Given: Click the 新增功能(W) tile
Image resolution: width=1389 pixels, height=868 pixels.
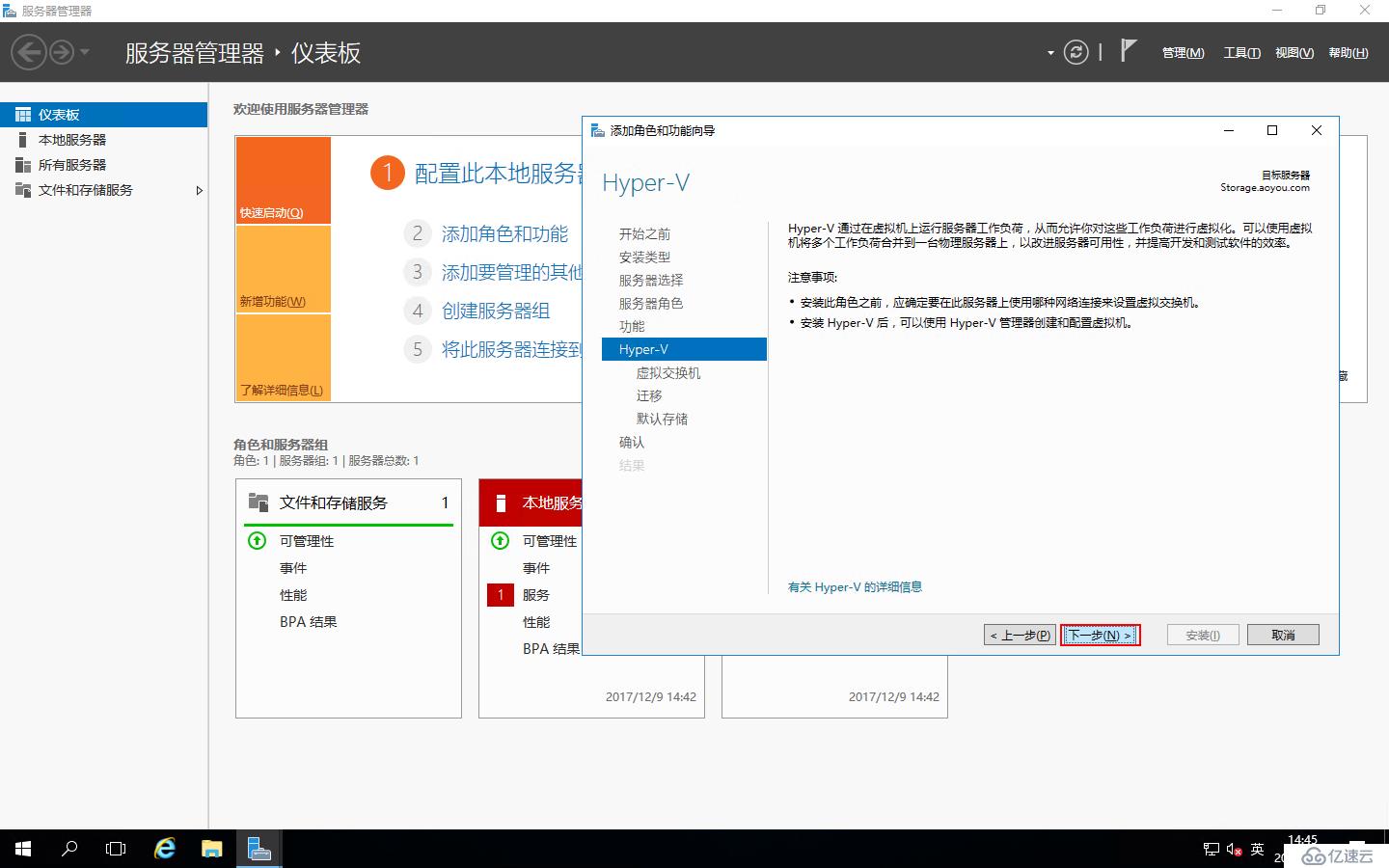Looking at the screenshot, I should pyautogui.click(x=284, y=269).
